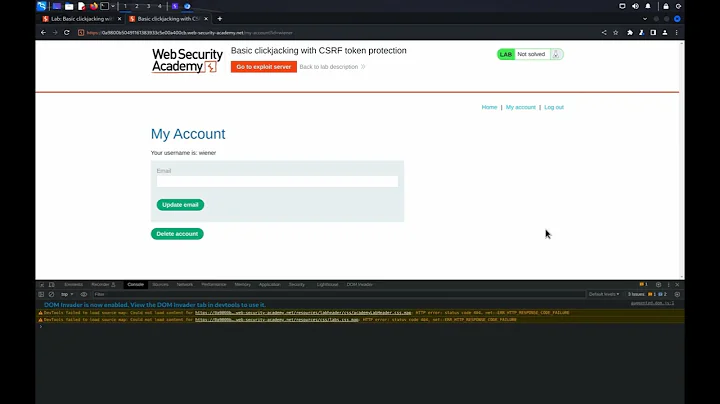Switch to workspace 2

pos(136,6)
